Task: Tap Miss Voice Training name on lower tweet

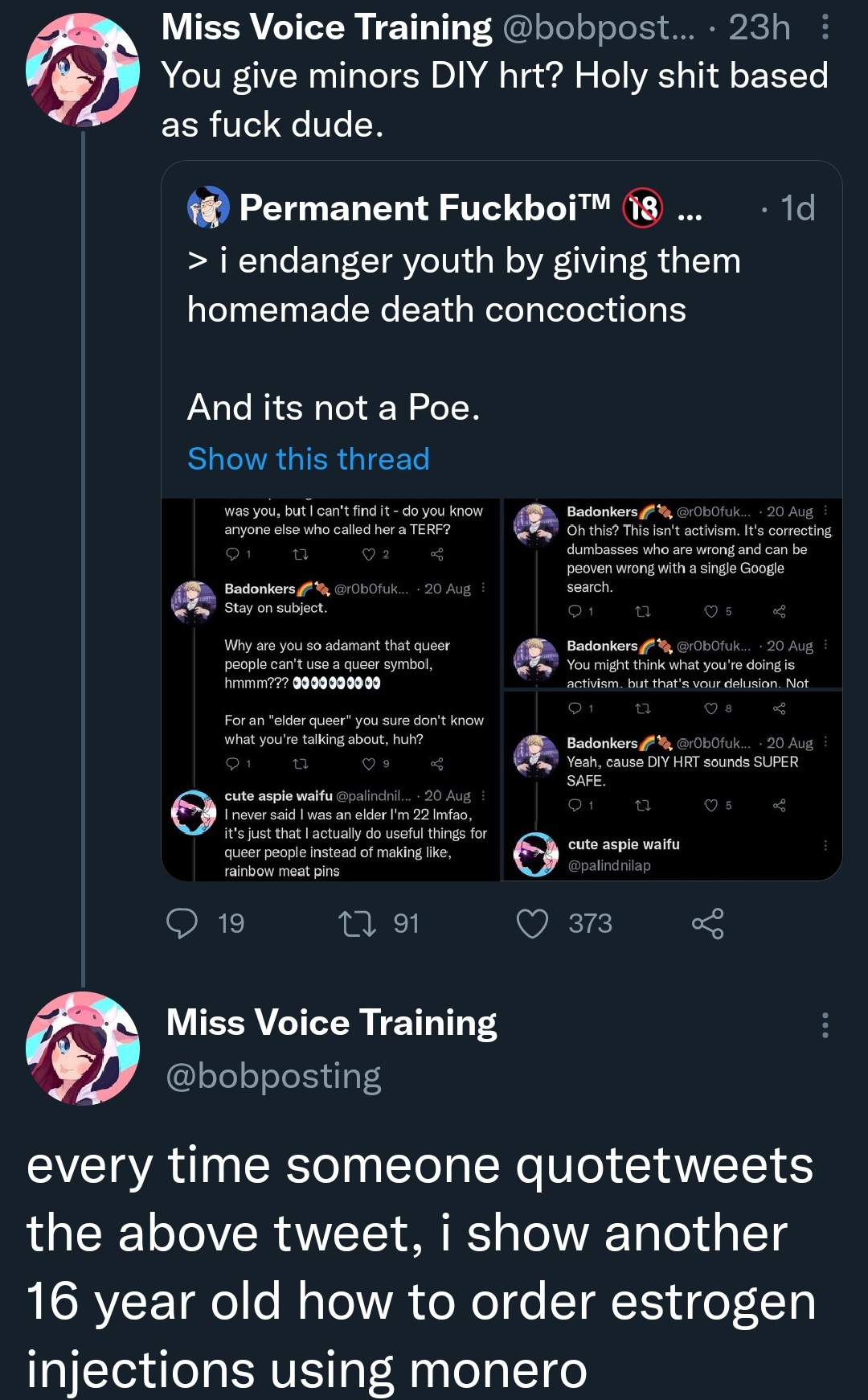Action: (331, 1023)
